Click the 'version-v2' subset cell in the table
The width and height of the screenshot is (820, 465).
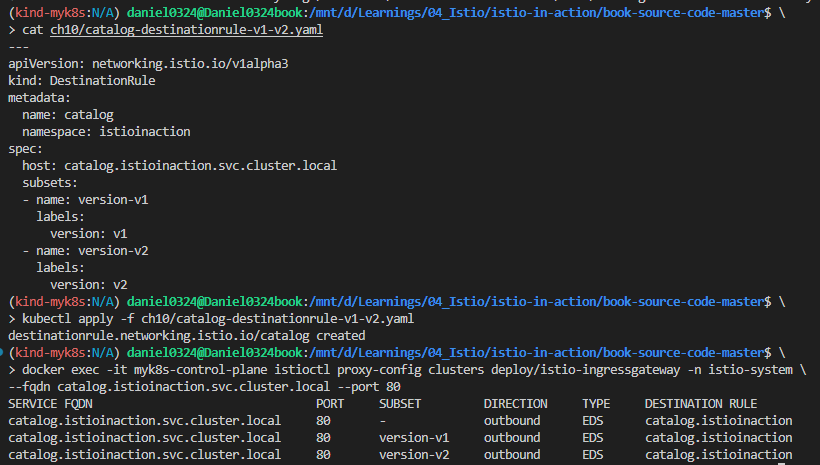(x=414, y=455)
